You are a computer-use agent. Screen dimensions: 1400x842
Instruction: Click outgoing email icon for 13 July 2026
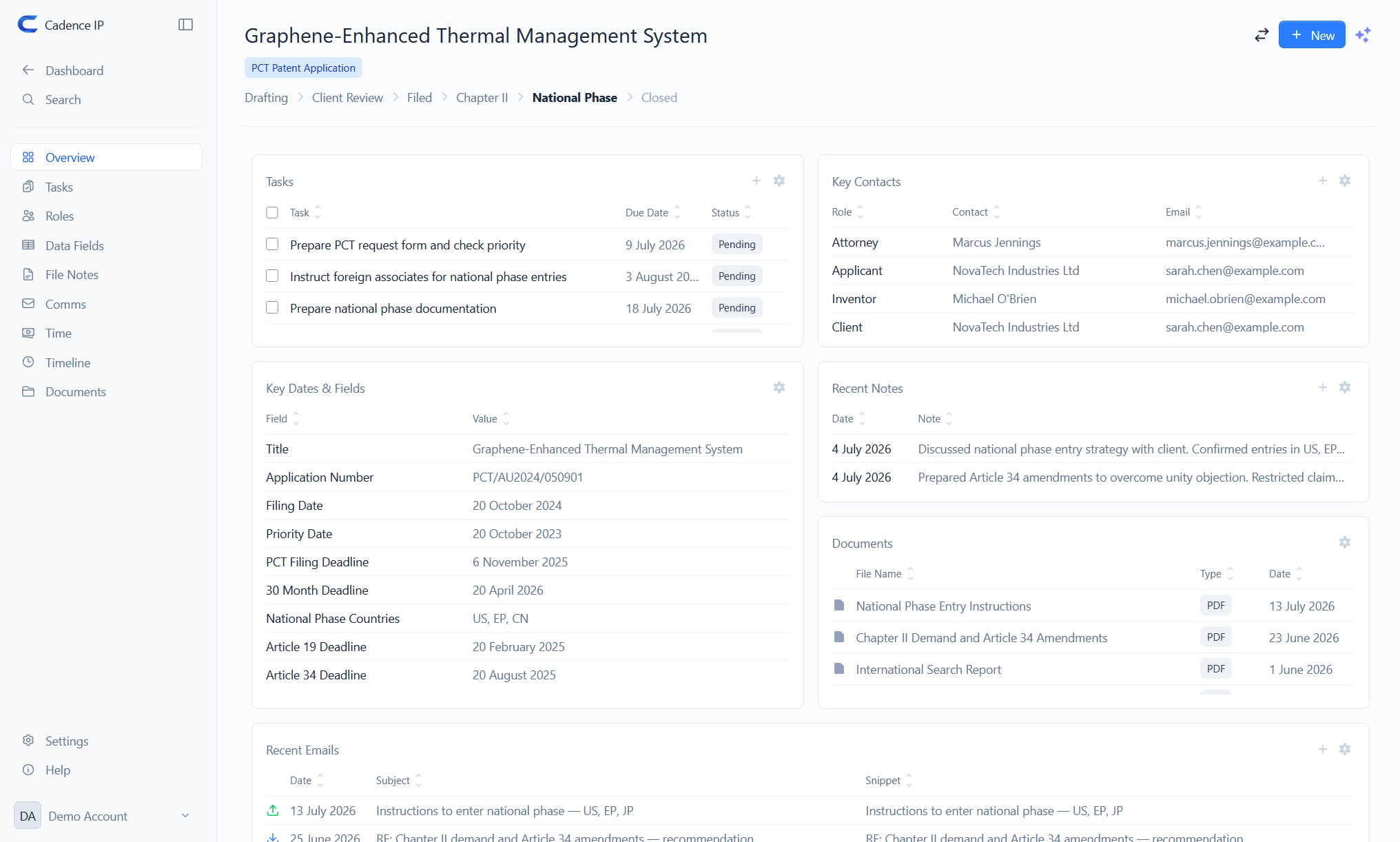(273, 810)
